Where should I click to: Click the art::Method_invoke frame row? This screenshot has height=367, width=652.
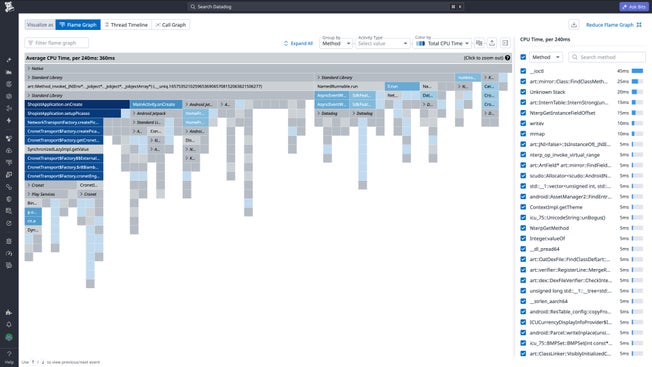169,86
